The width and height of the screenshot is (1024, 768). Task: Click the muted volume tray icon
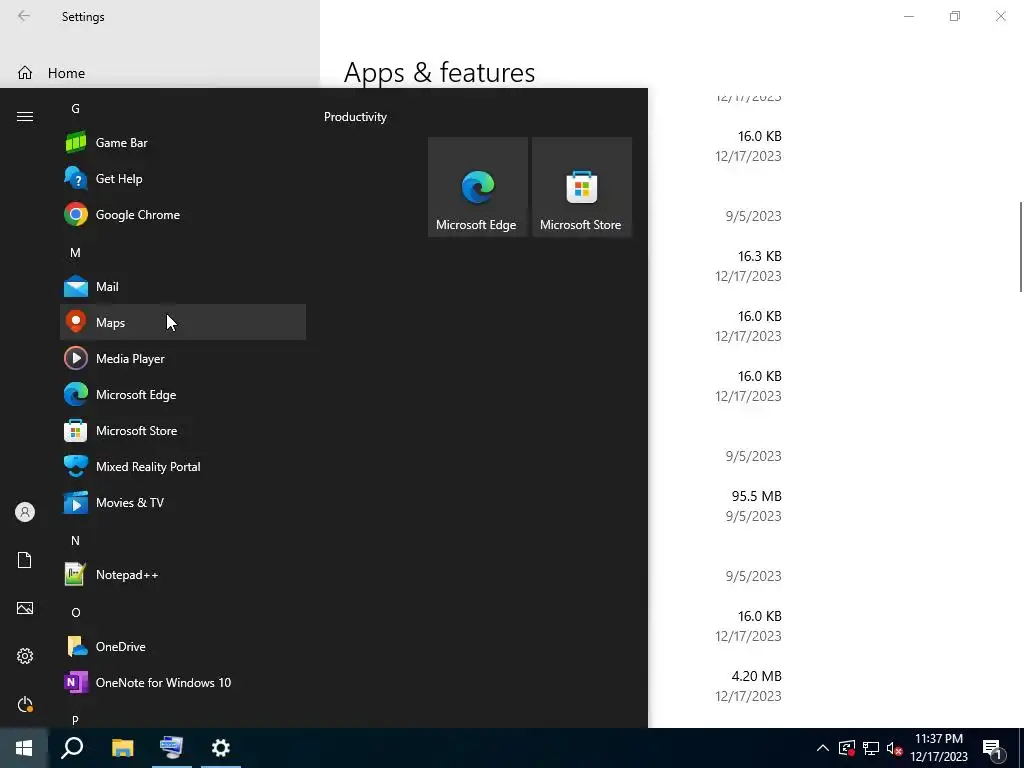click(x=894, y=748)
